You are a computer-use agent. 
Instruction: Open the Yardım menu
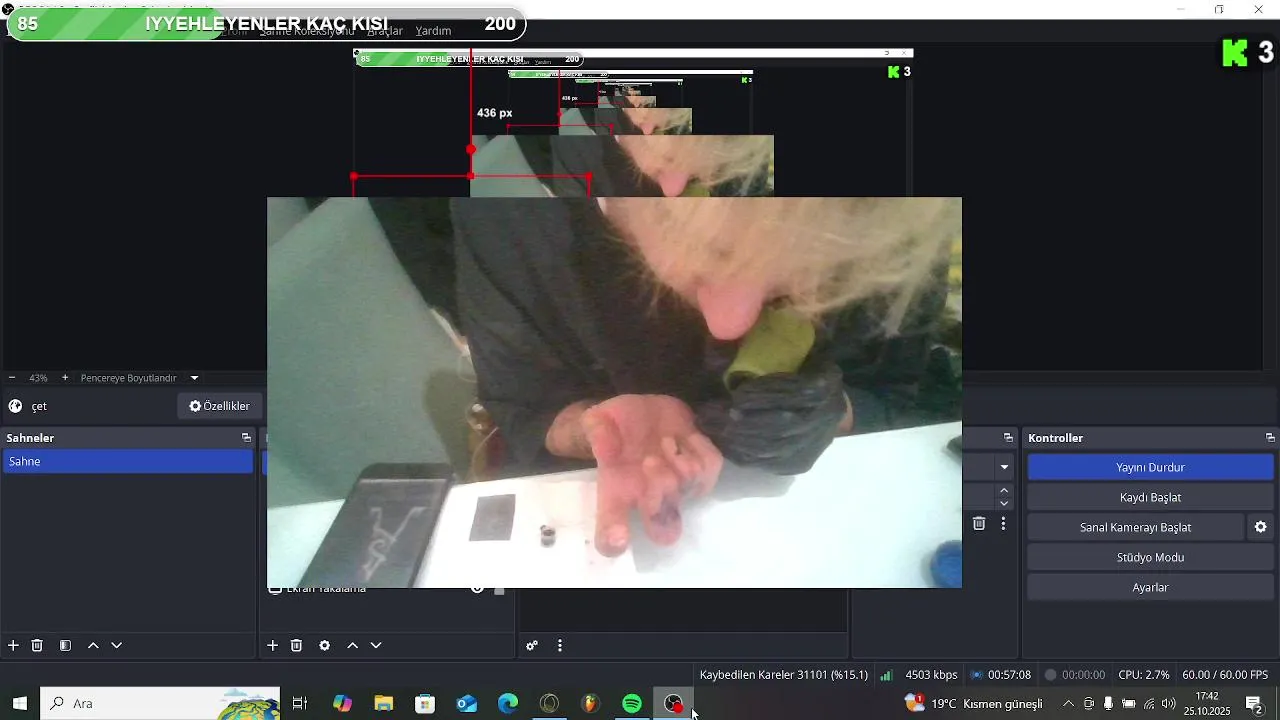pyautogui.click(x=434, y=31)
